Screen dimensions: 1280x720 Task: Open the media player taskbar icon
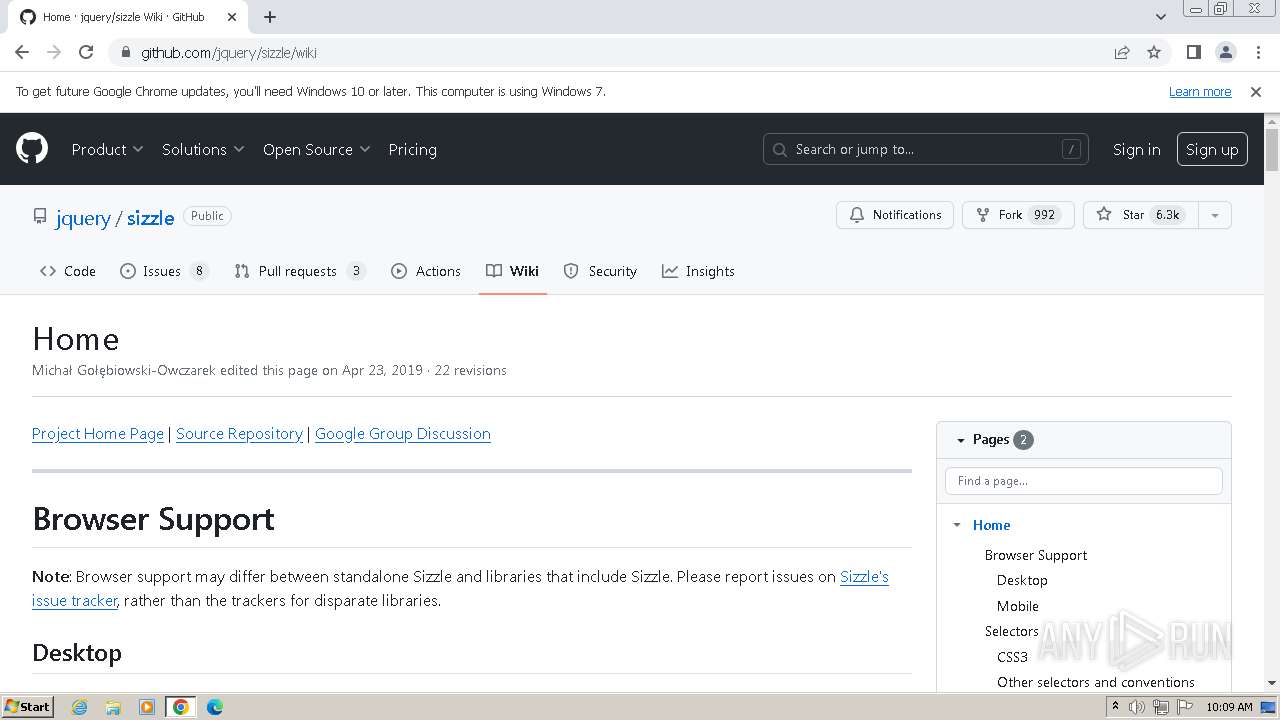click(x=147, y=707)
